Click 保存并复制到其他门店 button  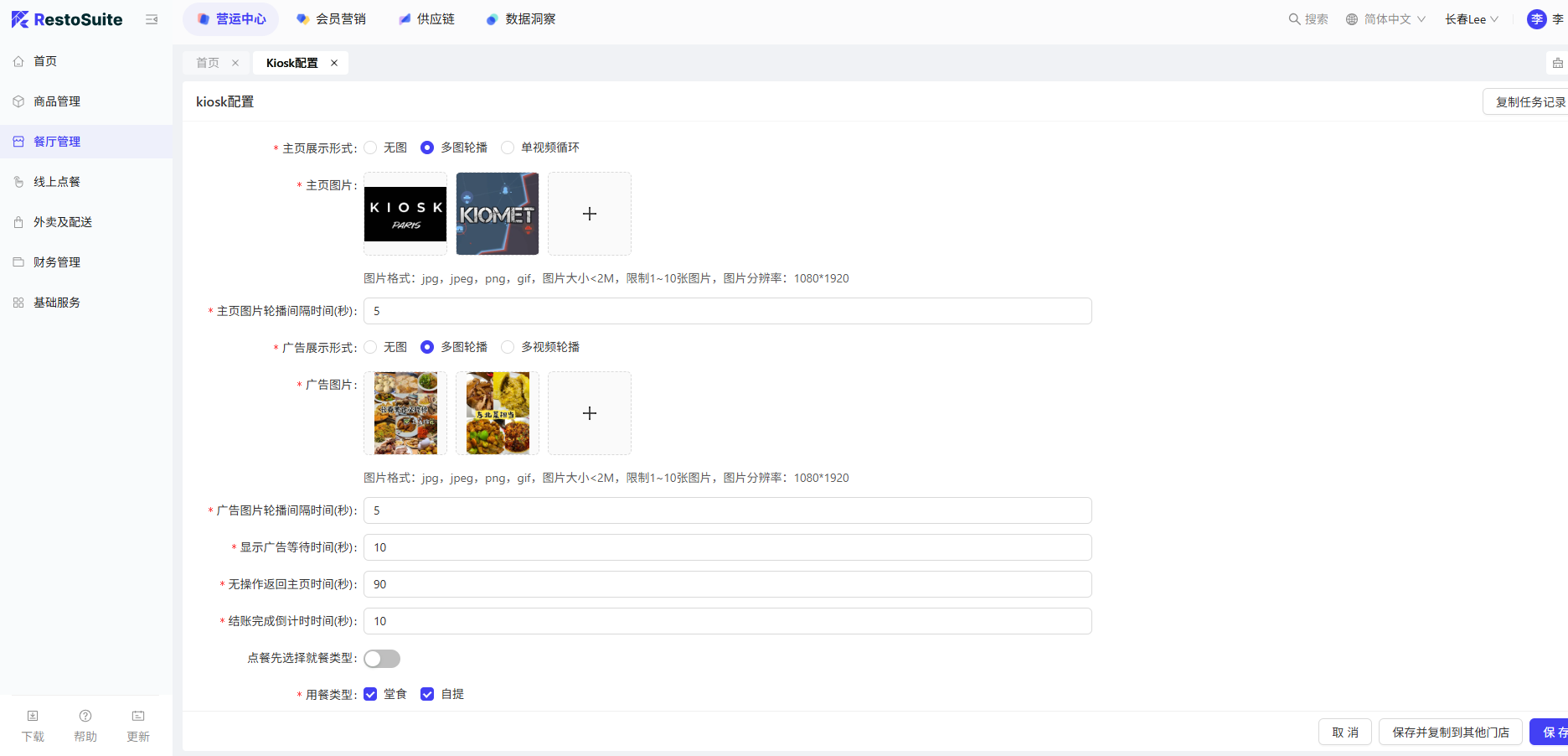pyautogui.click(x=1450, y=732)
